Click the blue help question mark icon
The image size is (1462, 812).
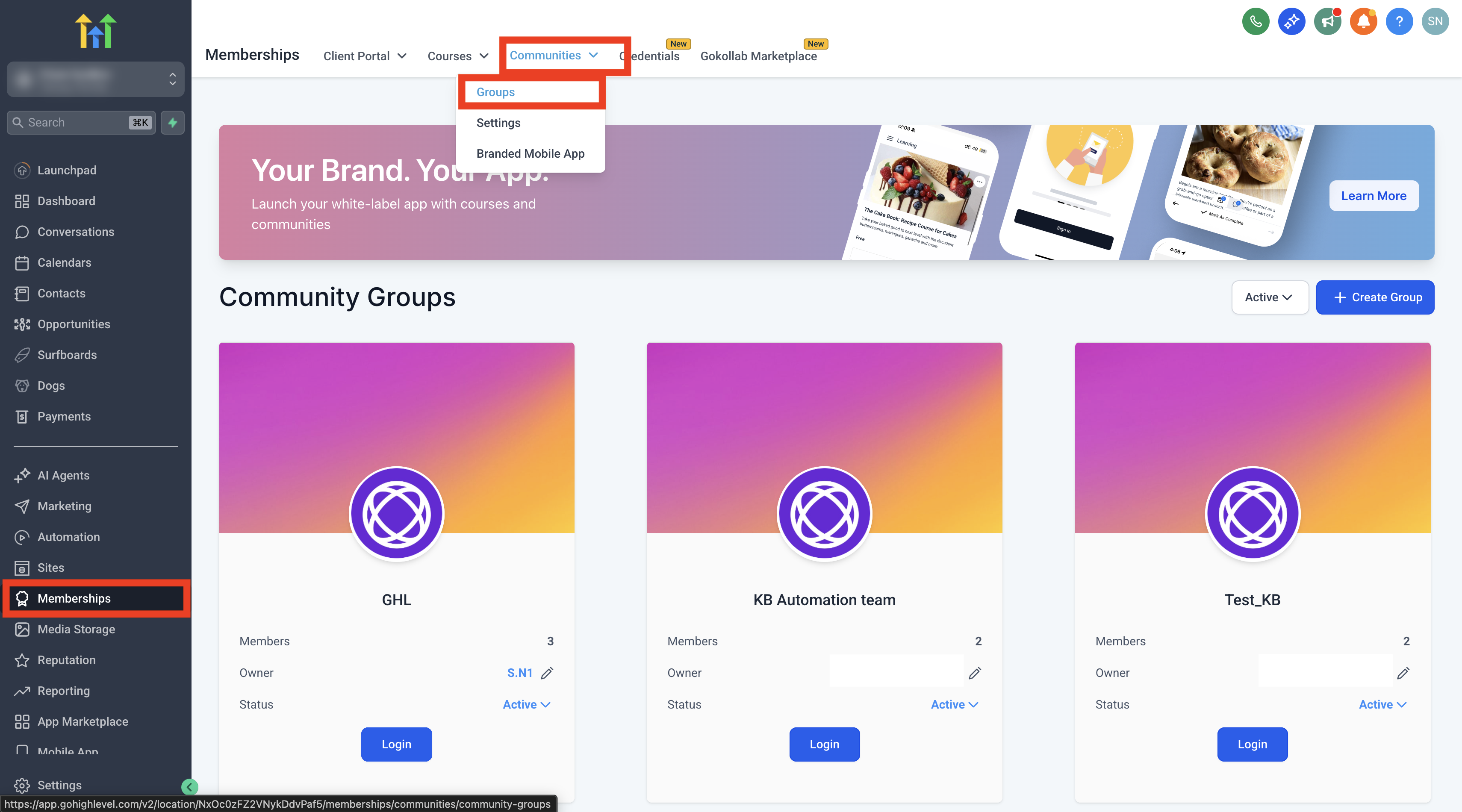click(x=1399, y=21)
